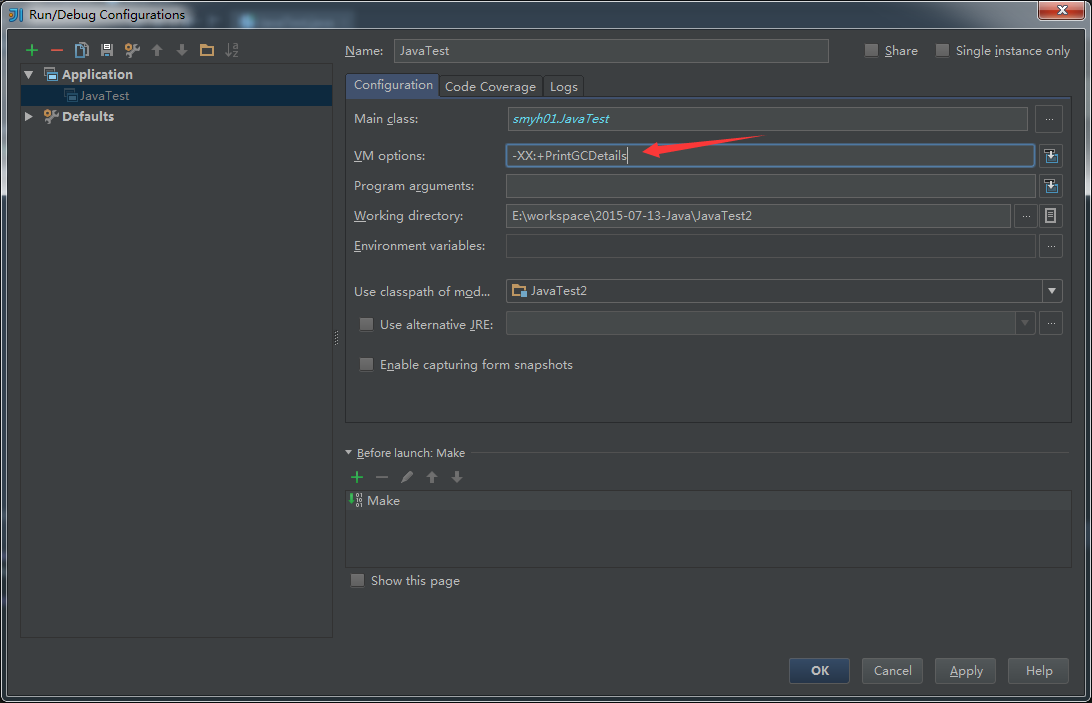Enable the Share checkbox

tap(871, 51)
